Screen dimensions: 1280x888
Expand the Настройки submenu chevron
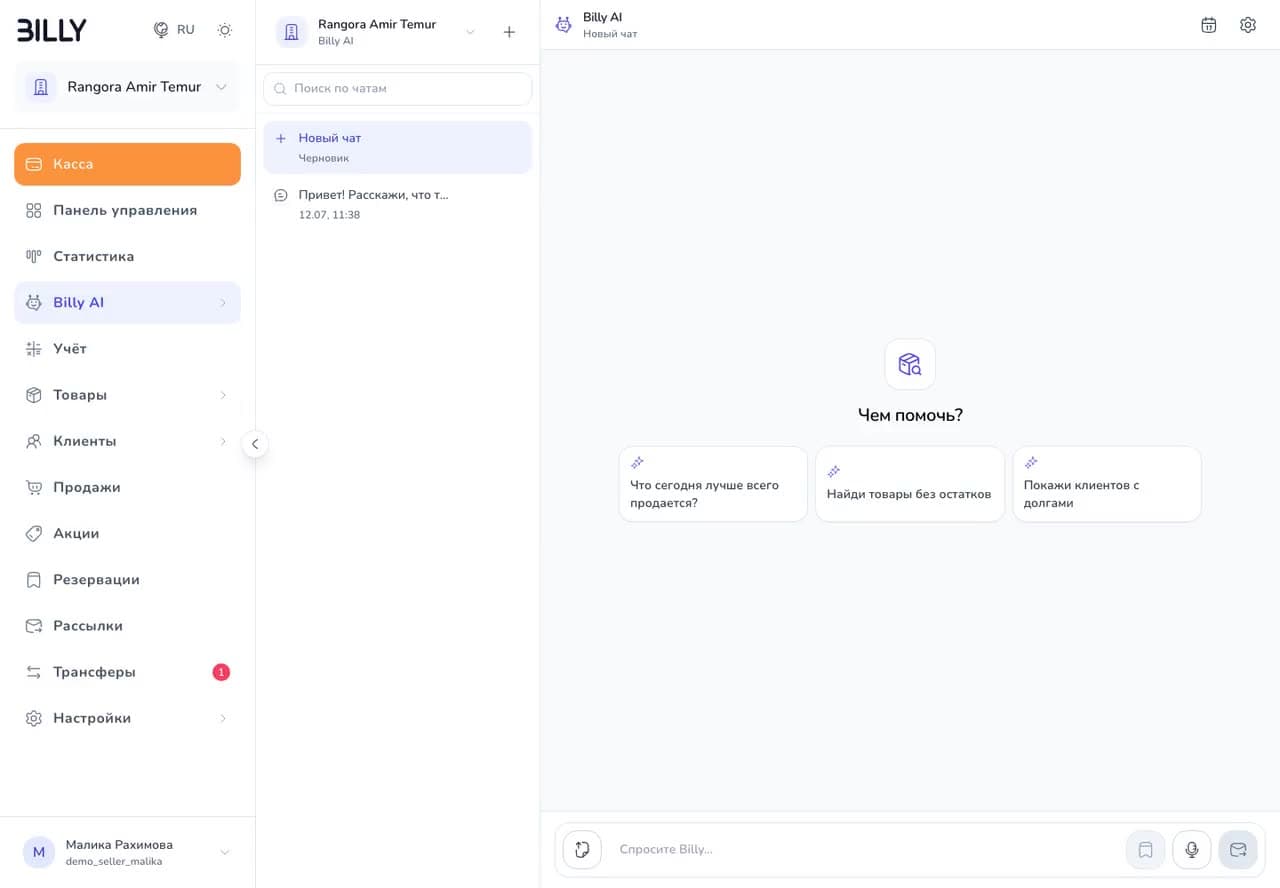point(223,718)
